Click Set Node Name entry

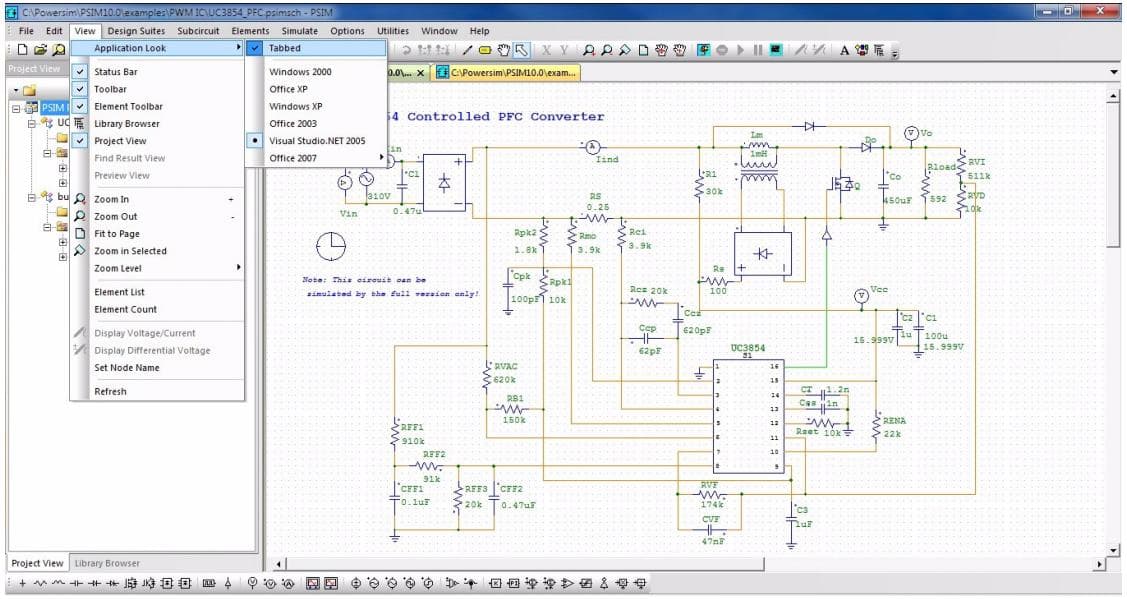pos(157,367)
